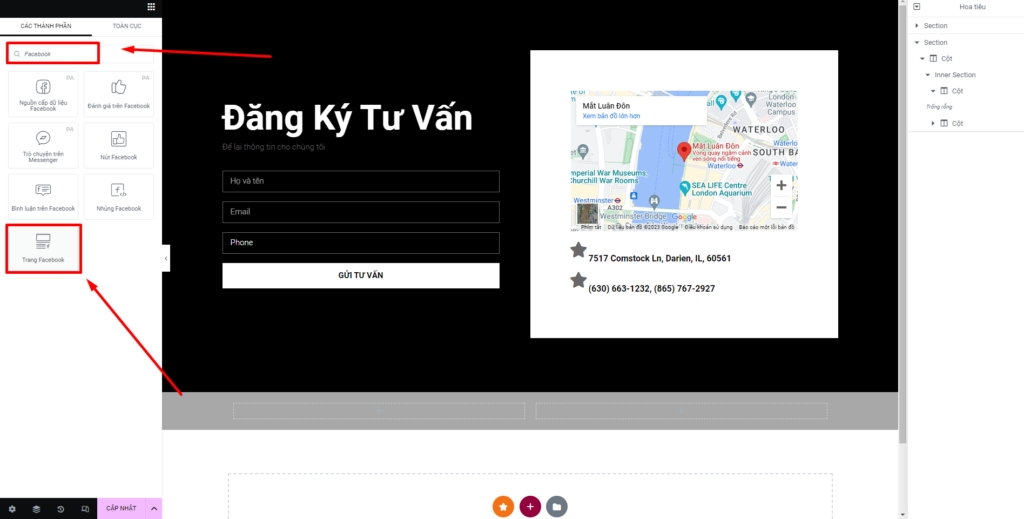Open revision history icon
The height and width of the screenshot is (519, 1024).
(60, 509)
